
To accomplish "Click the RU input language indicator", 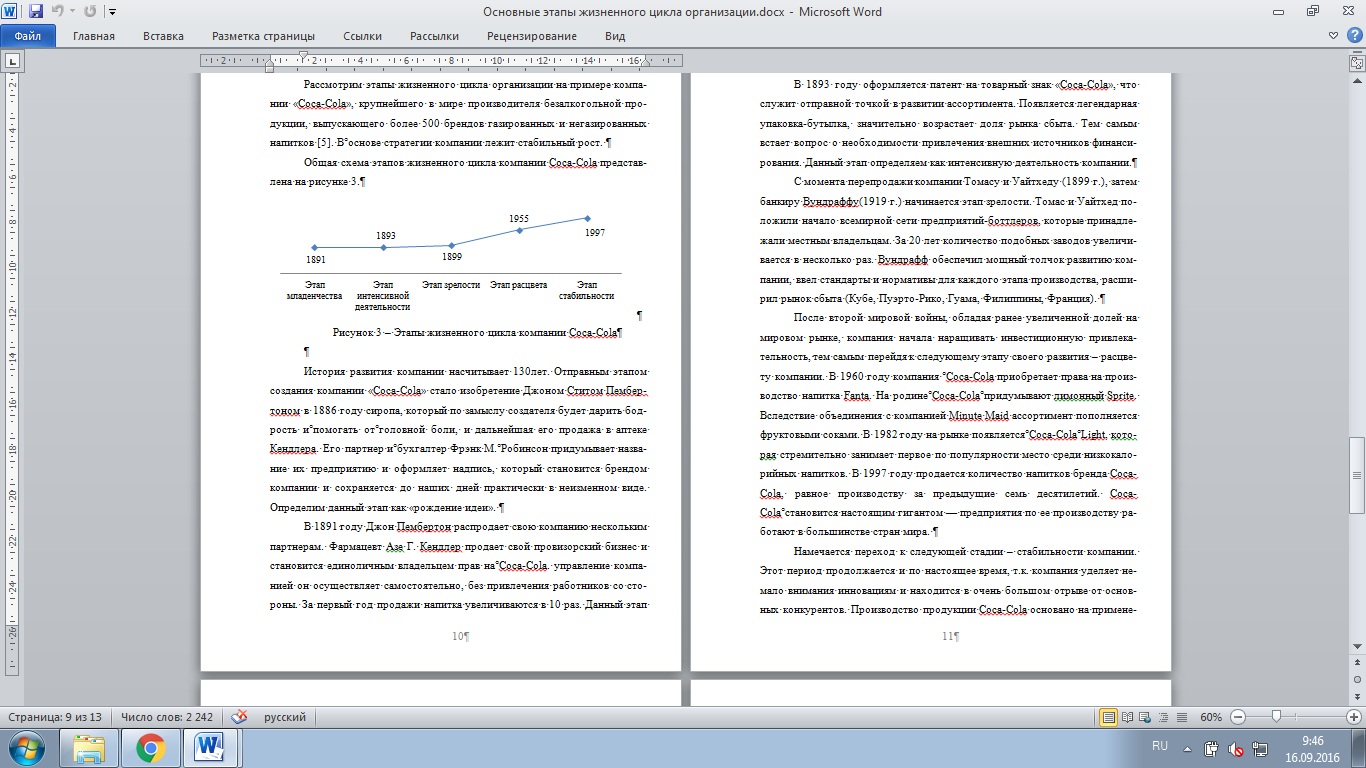I will [x=1160, y=746].
